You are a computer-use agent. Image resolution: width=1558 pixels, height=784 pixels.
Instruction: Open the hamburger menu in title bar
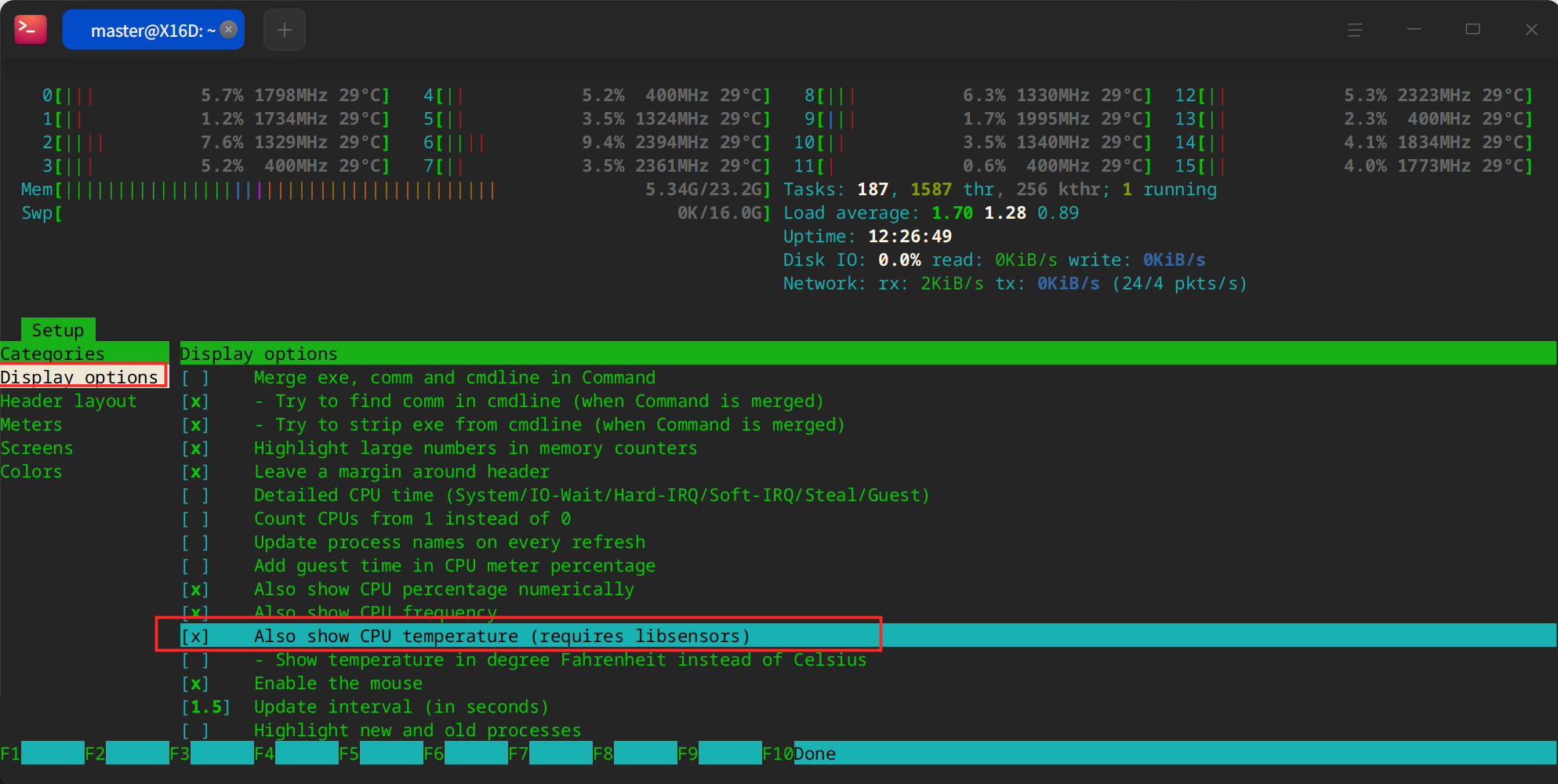(1355, 30)
